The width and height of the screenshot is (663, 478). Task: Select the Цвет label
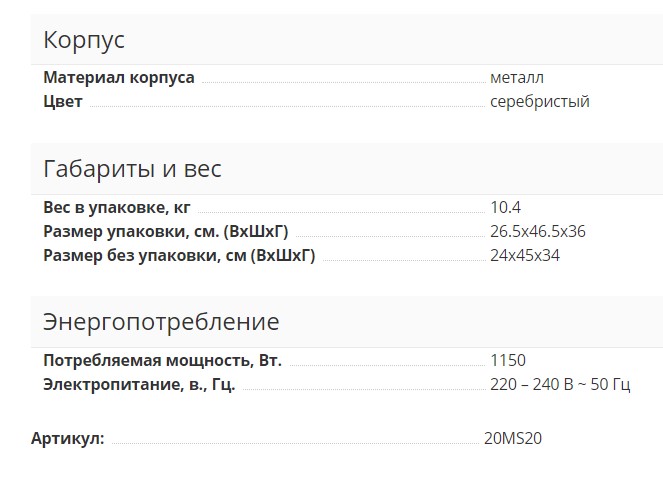click(x=63, y=102)
